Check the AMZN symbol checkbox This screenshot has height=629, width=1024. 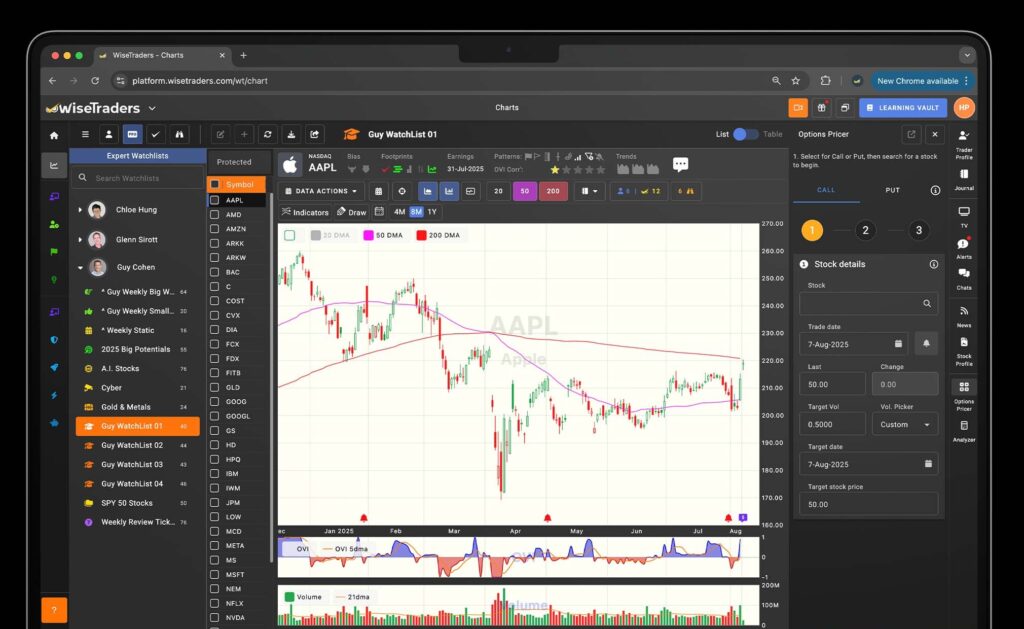pos(214,229)
